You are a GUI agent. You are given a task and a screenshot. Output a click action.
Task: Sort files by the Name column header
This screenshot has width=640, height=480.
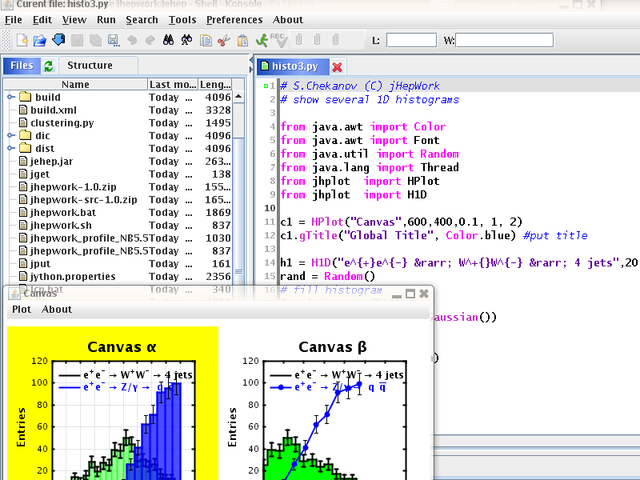pos(75,85)
